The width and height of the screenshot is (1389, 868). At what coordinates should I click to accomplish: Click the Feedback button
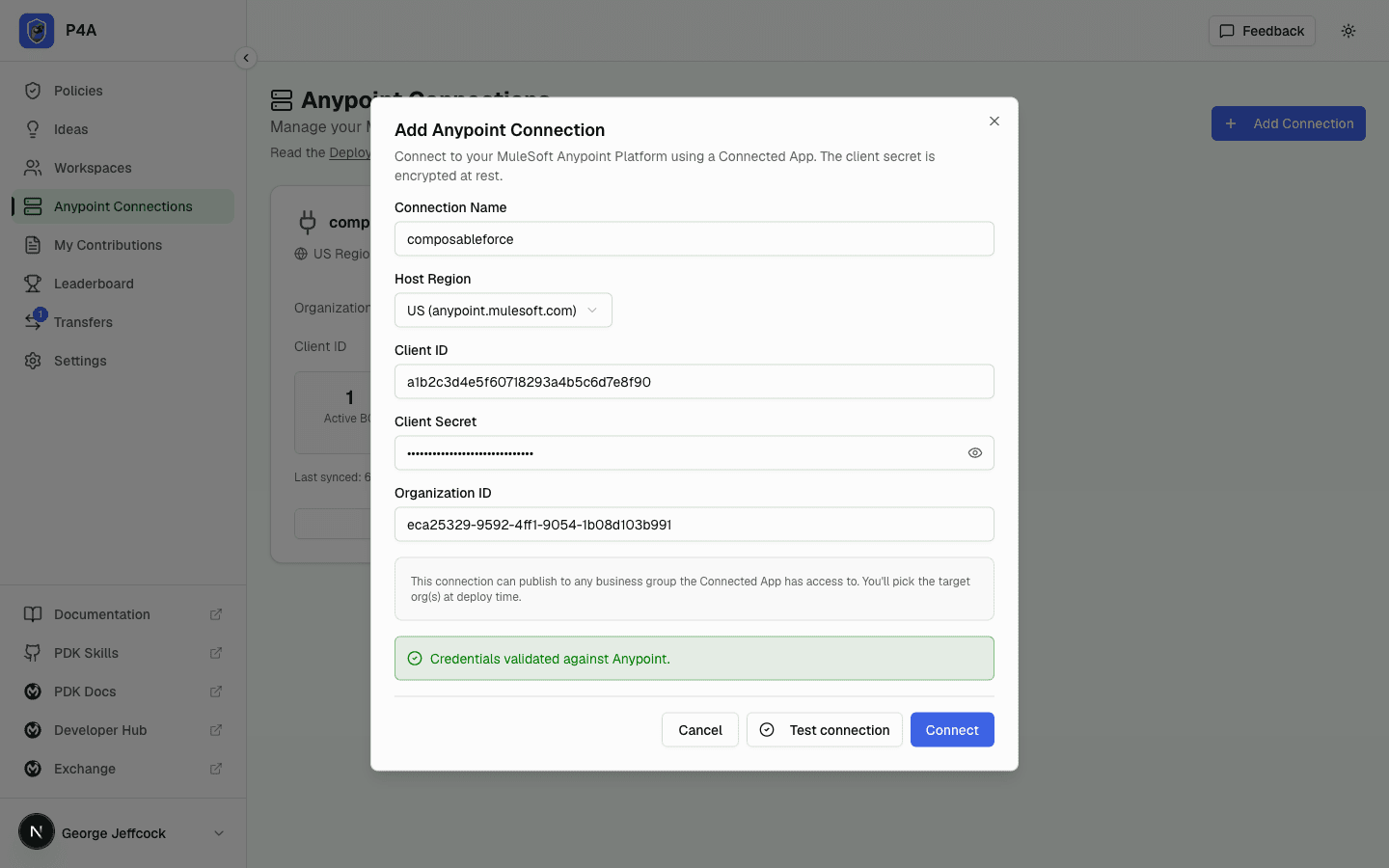[1262, 31]
